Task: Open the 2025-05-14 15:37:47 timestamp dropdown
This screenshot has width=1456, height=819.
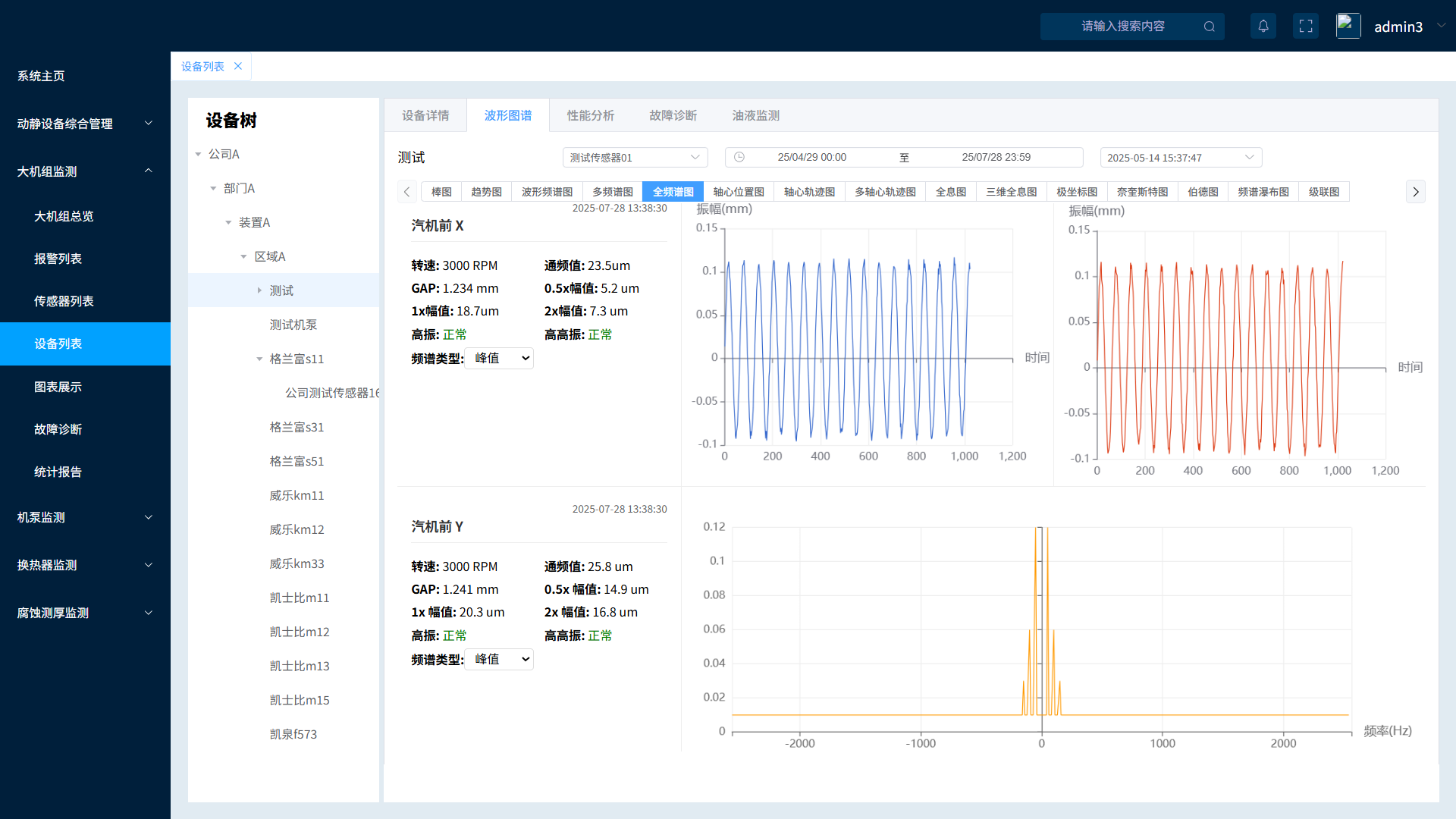Action: (1180, 158)
